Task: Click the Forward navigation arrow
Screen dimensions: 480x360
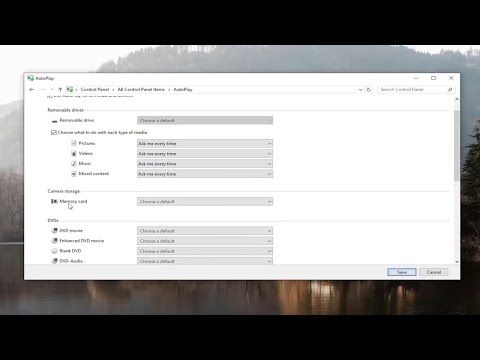Action: click(43, 89)
